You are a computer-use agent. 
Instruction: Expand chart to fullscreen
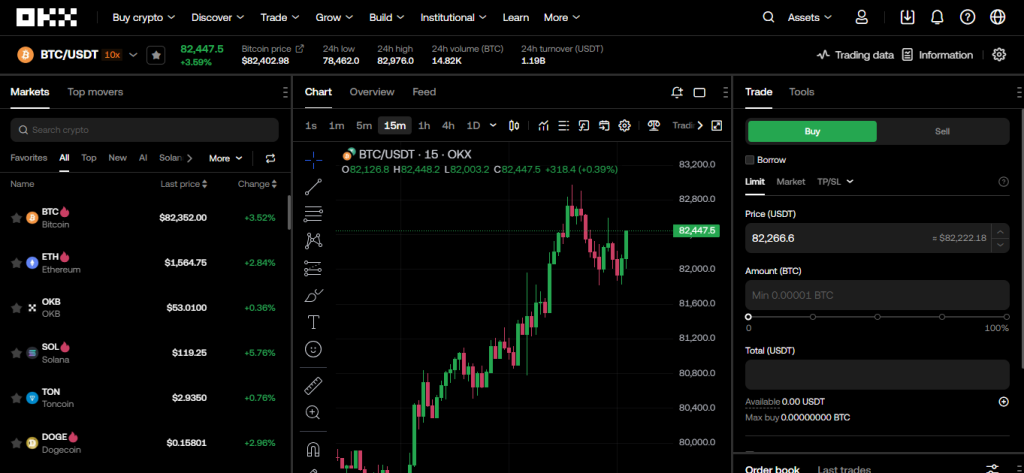[716, 125]
